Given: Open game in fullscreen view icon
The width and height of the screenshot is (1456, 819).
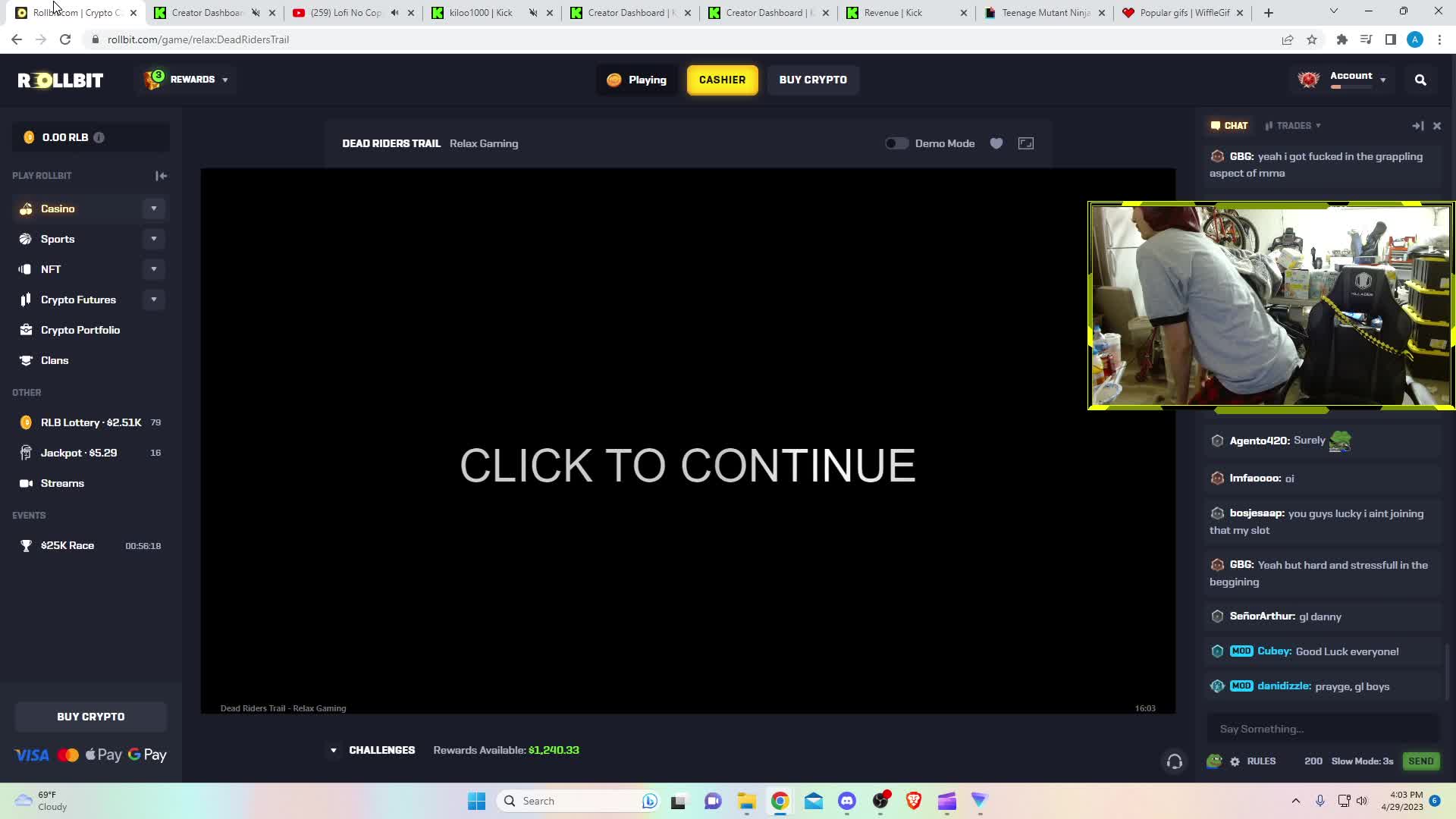Looking at the screenshot, I should [x=1026, y=143].
